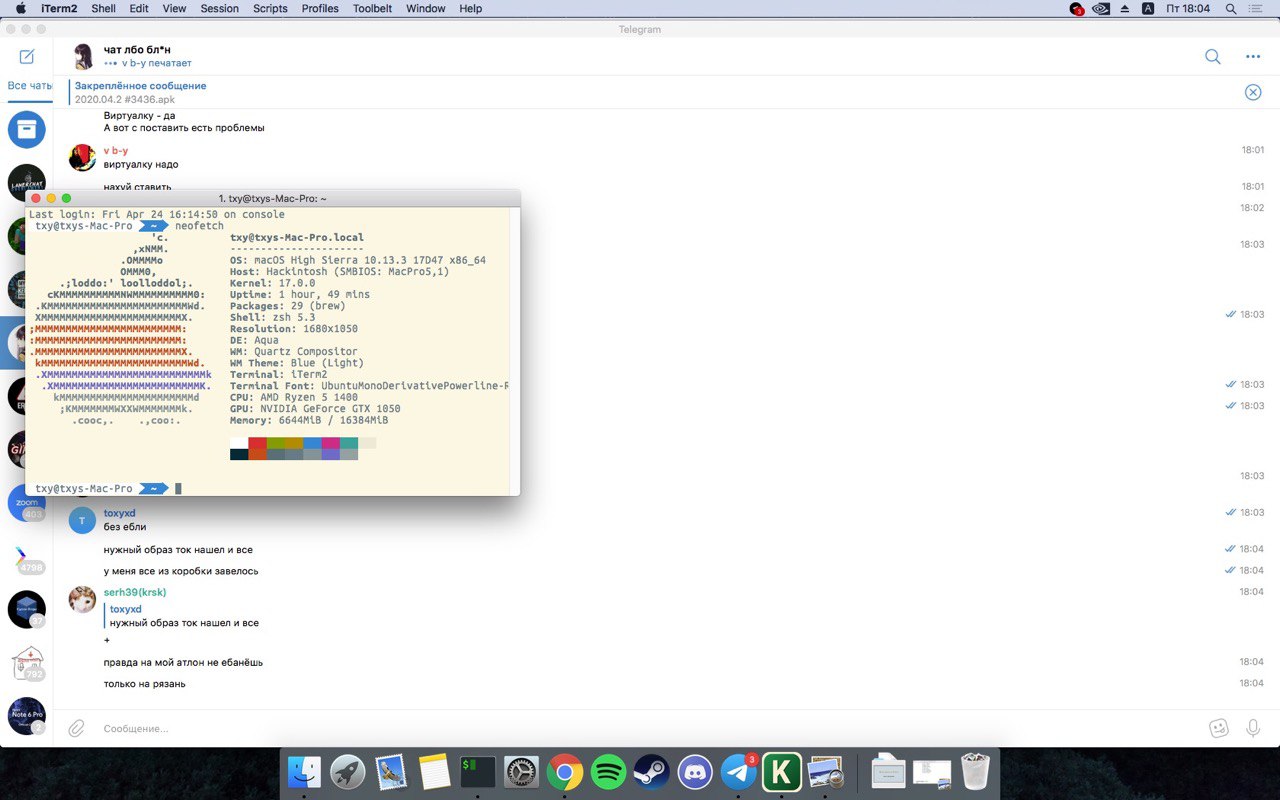Open Google Chrome from the Dock
Viewport: 1280px width, 800px height.
pyautogui.click(x=565, y=772)
